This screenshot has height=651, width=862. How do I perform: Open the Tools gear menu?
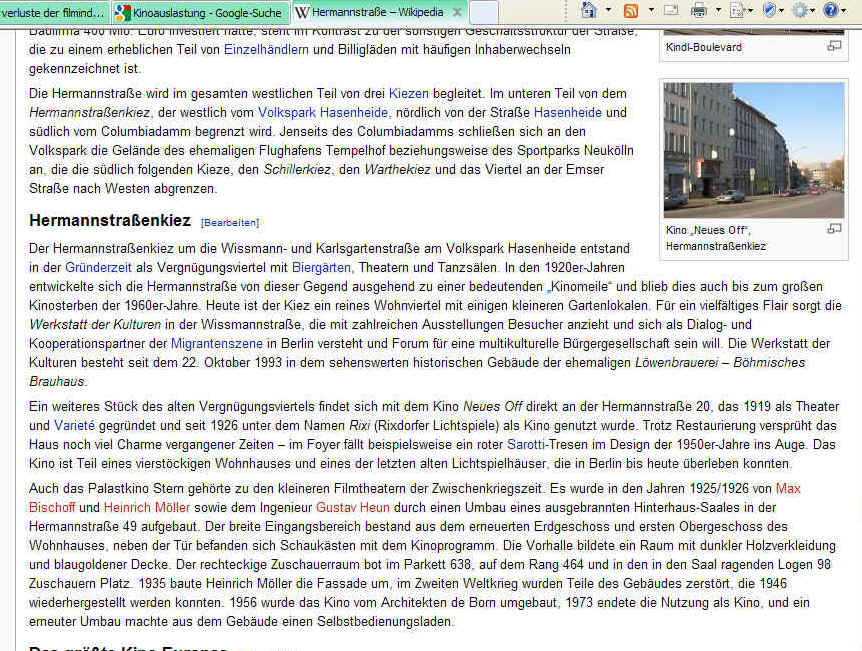click(x=803, y=10)
